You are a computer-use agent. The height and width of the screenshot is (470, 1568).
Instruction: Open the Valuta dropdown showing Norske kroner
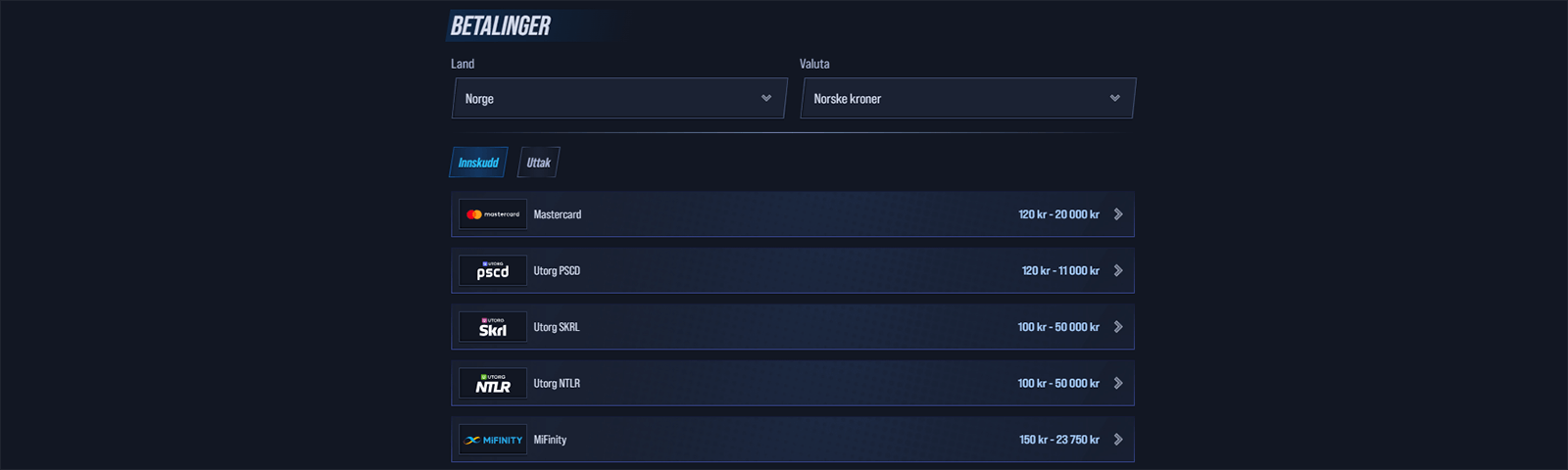(967, 99)
